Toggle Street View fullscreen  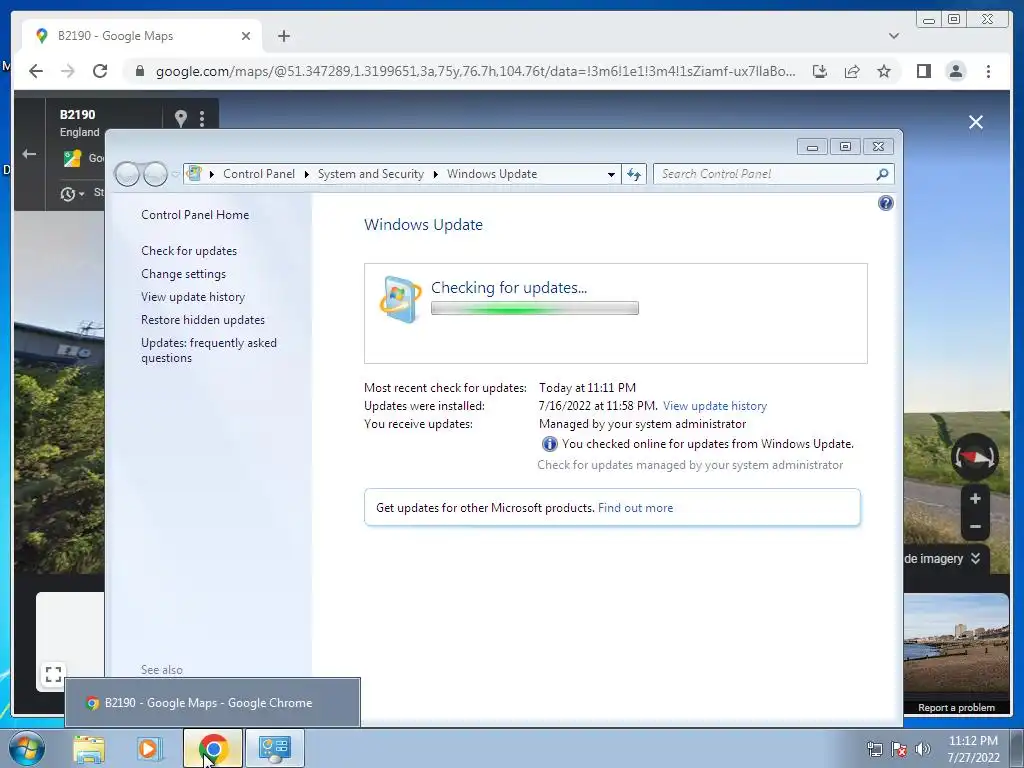coord(54,674)
